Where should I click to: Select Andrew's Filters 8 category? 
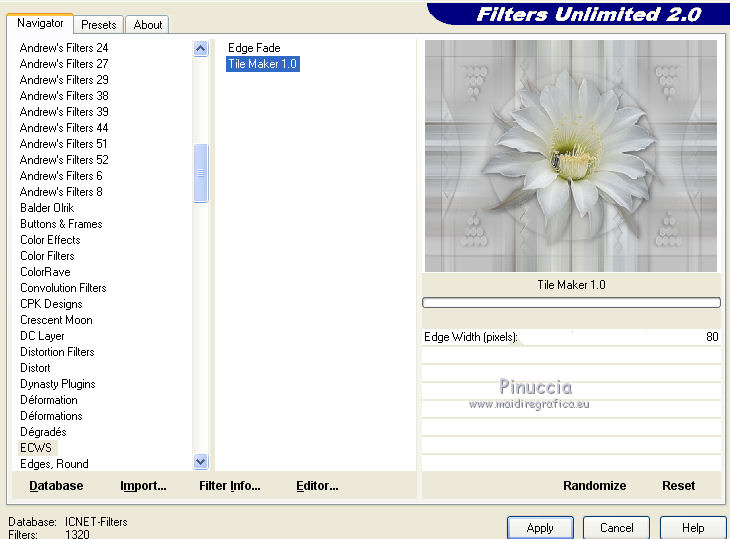coord(61,192)
